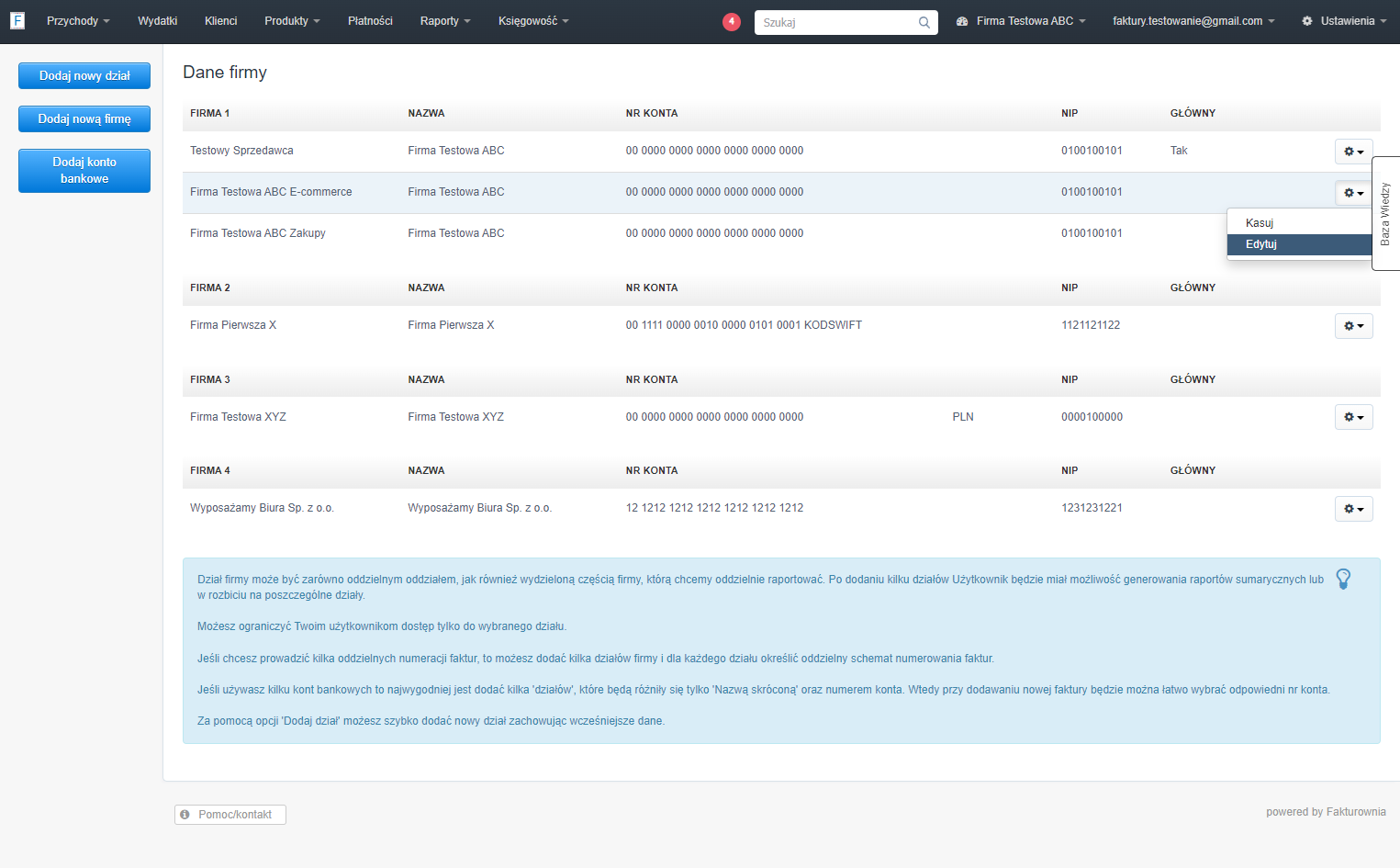
Task: Select the Firma Pierwsza X account number text
Action: [744, 325]
